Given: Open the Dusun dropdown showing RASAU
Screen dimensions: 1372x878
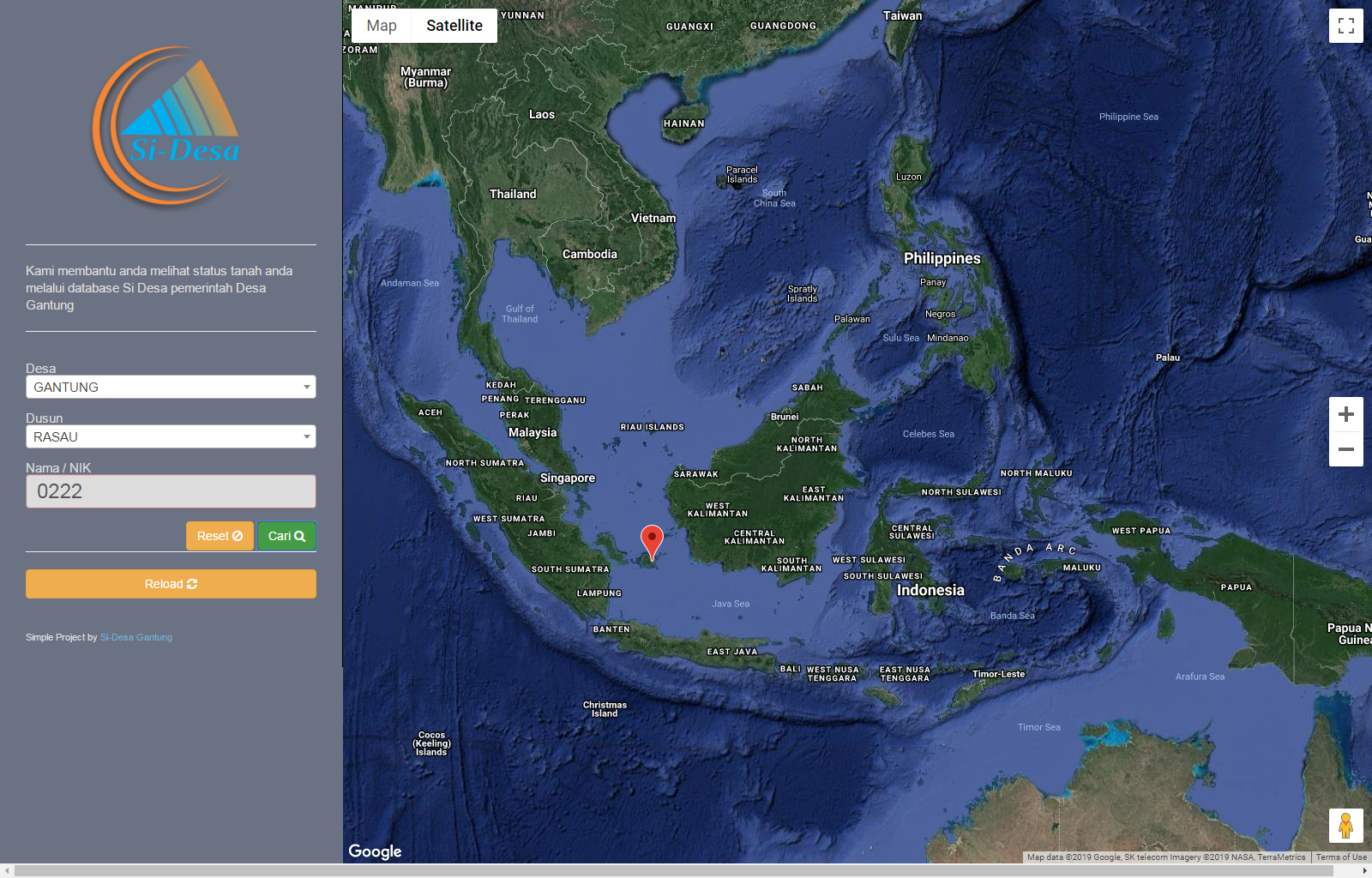Looking at the screenshot, I should coord(171,437).
